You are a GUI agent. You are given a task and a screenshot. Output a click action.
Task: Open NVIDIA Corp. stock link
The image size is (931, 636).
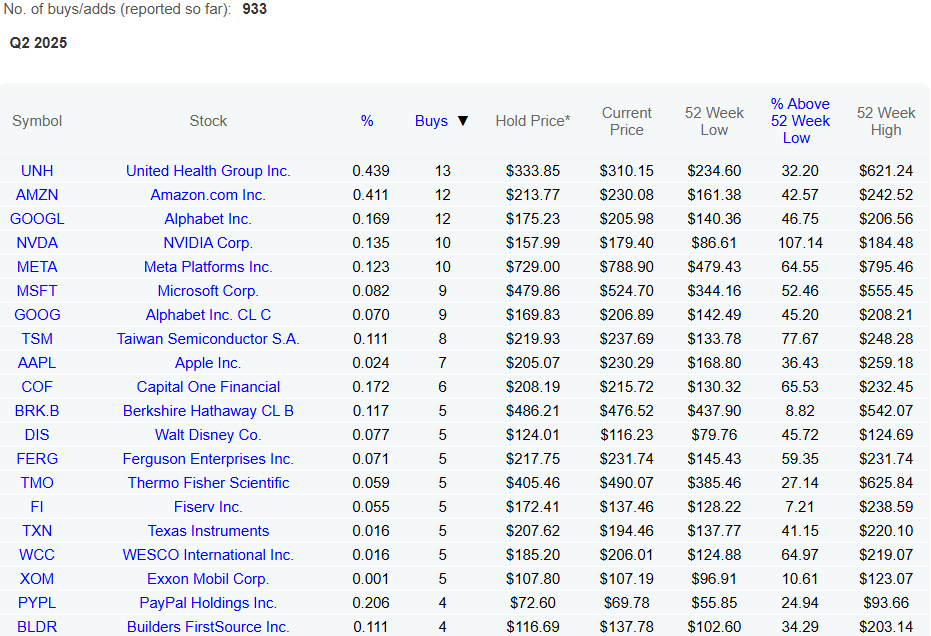pos(208,243)
